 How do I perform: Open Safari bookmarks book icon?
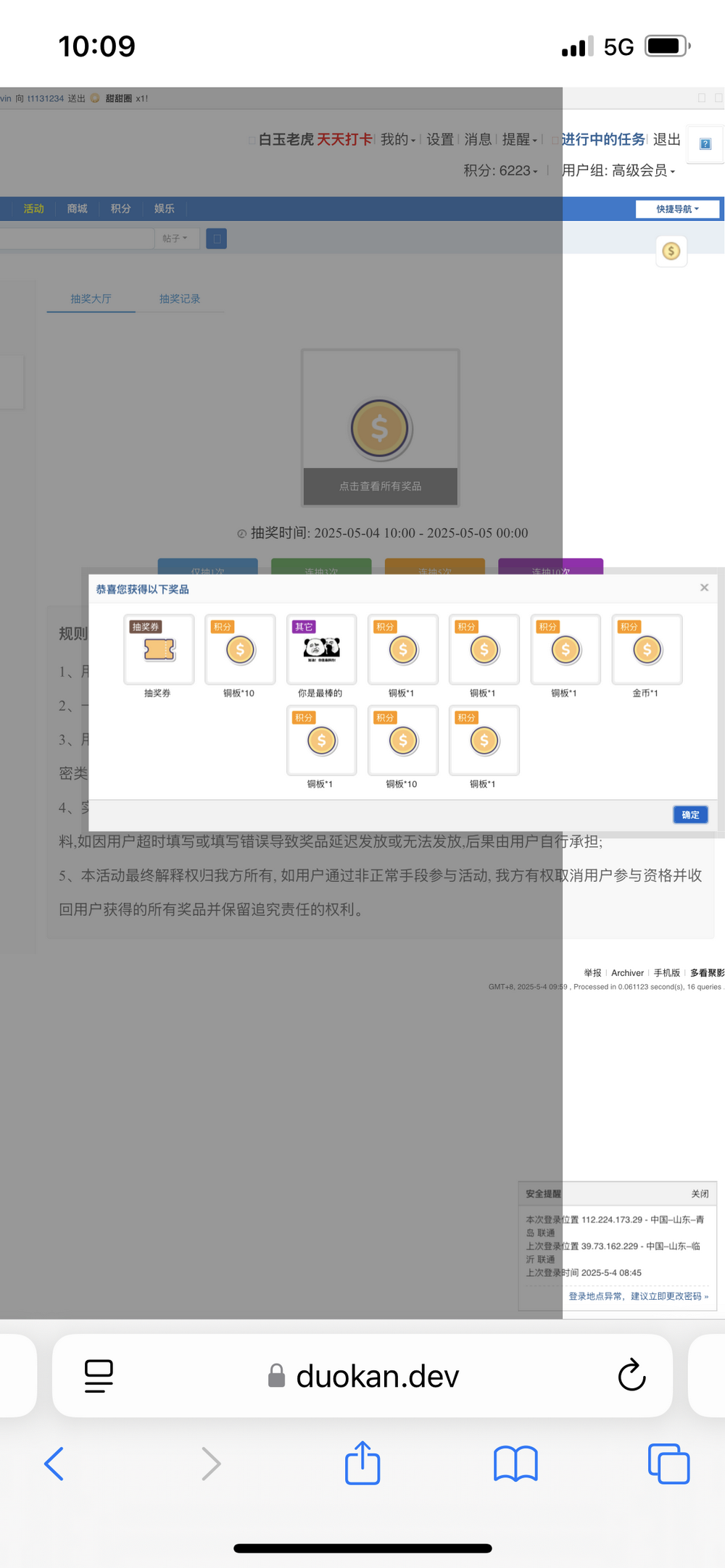[515, 1463]
